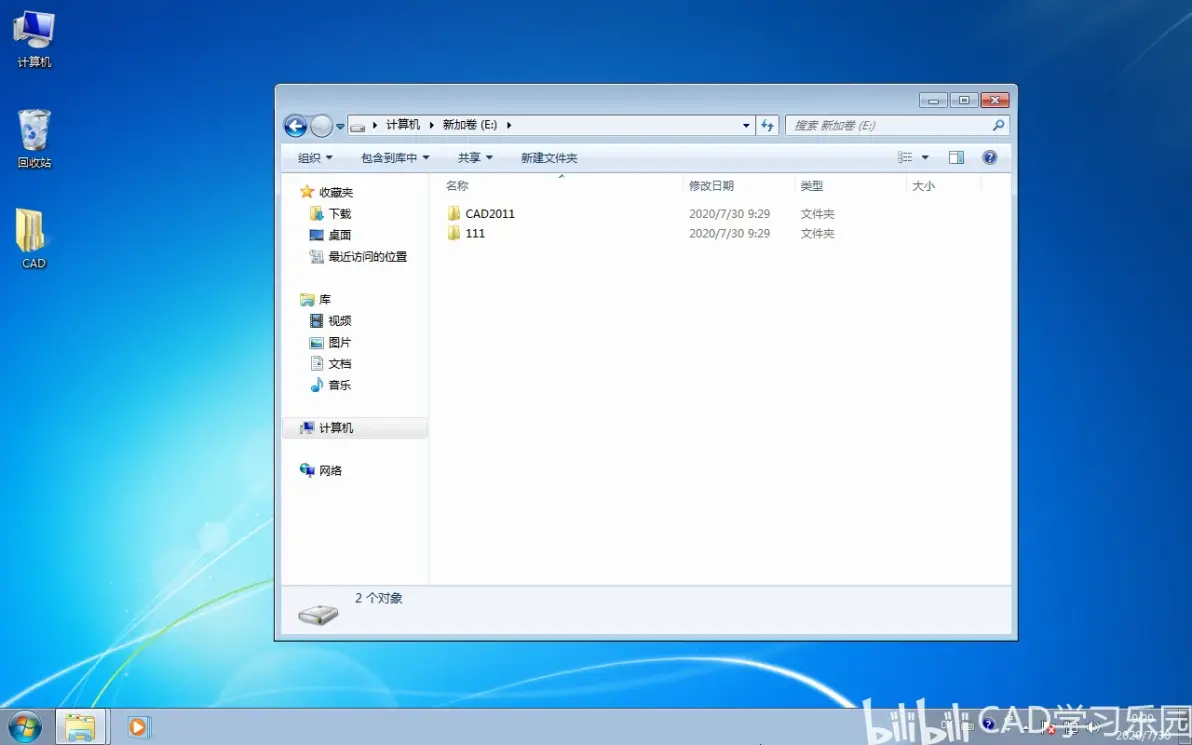Open the 组织 menu

click(315, 157)
